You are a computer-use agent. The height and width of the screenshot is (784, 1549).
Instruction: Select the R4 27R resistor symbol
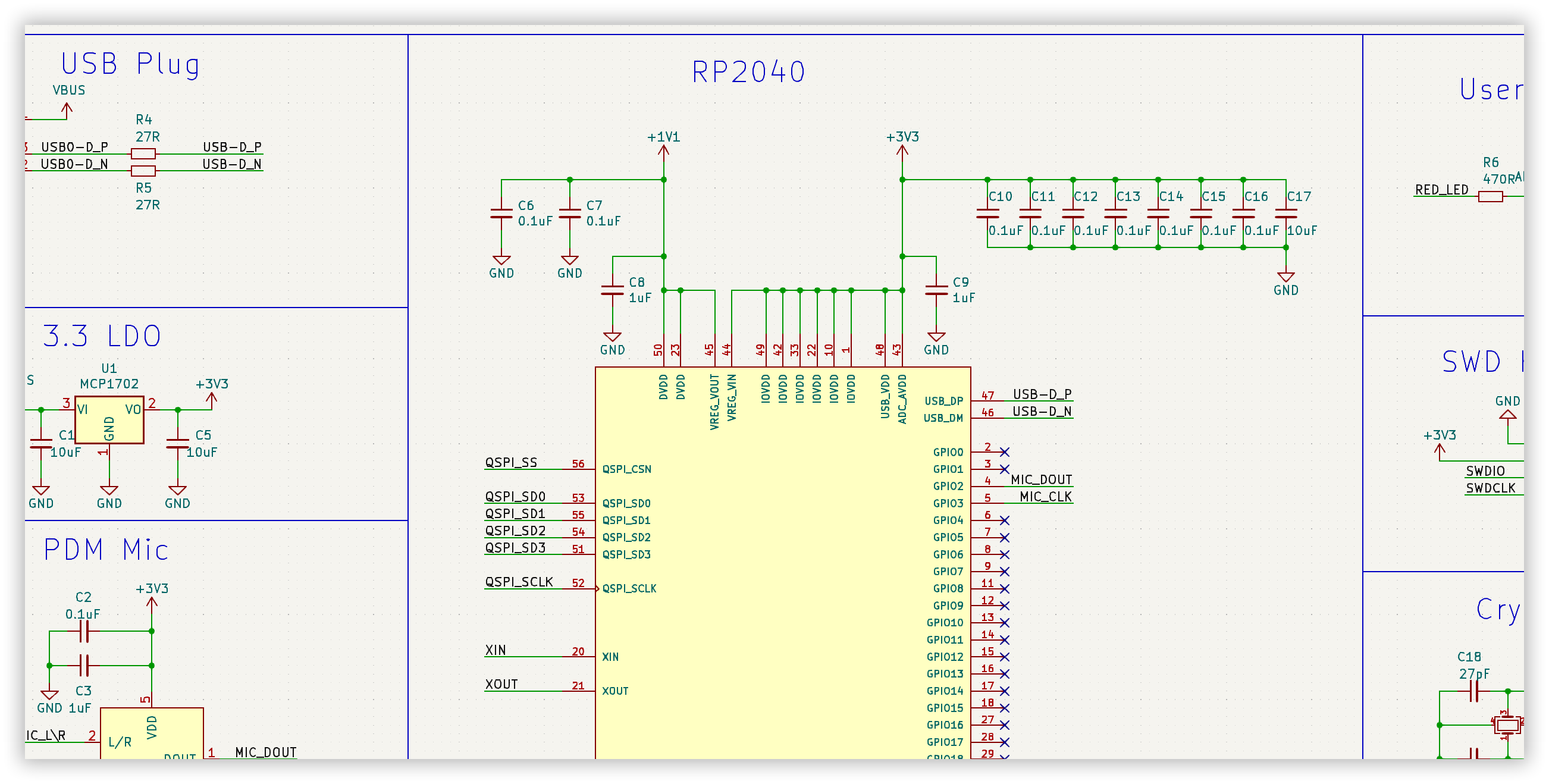tap(143, 153)
